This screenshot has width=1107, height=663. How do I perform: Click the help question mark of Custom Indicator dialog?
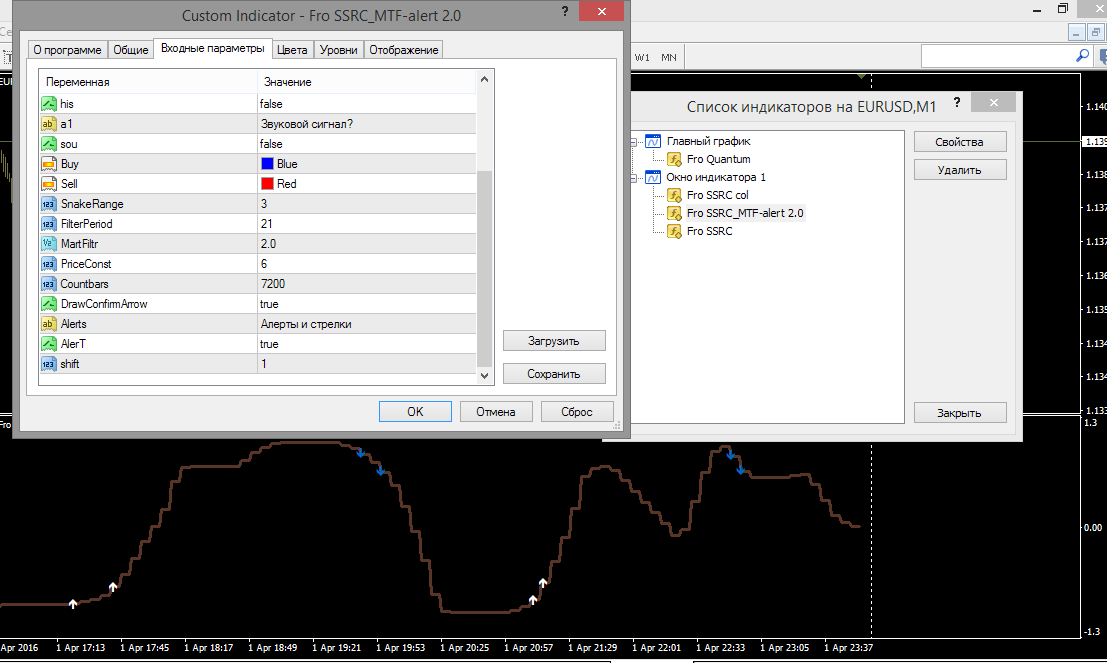(565, 11)
